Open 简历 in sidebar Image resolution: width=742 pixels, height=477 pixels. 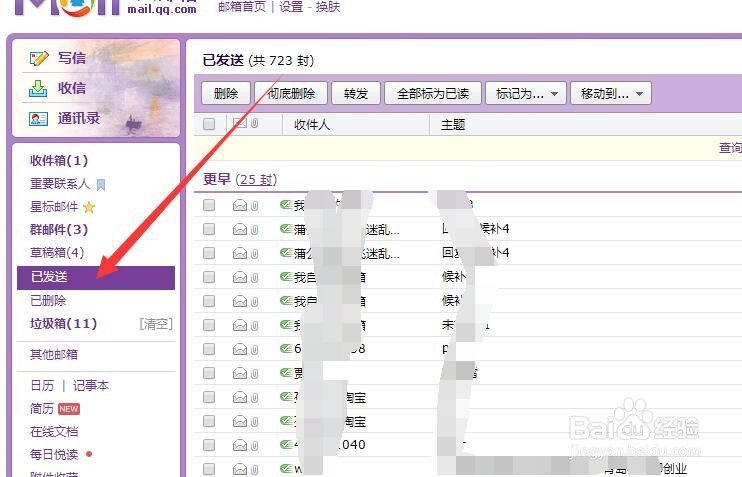coord(42,408)
